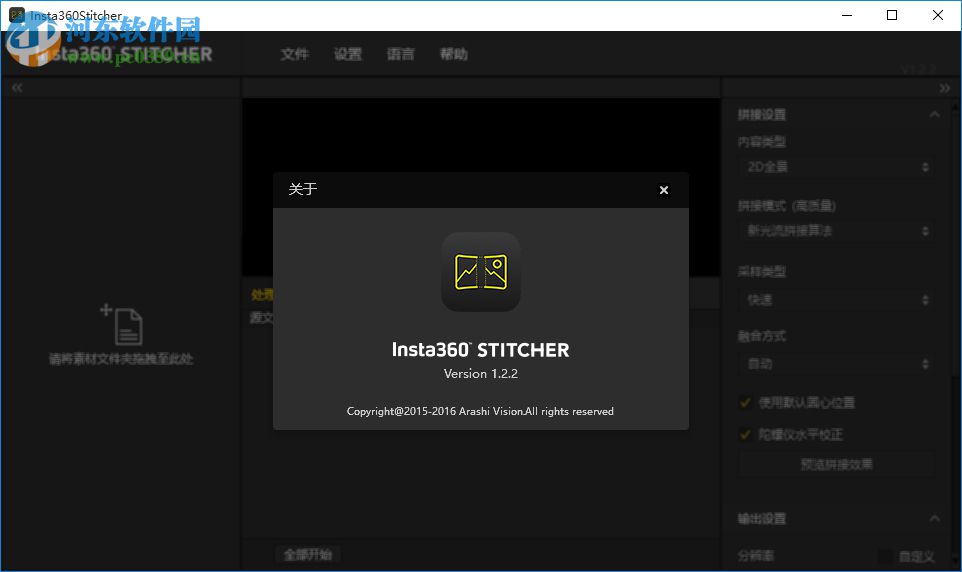Click the 请将素材文件夹拖拽至此处 hint text

[x=121, y=359]
